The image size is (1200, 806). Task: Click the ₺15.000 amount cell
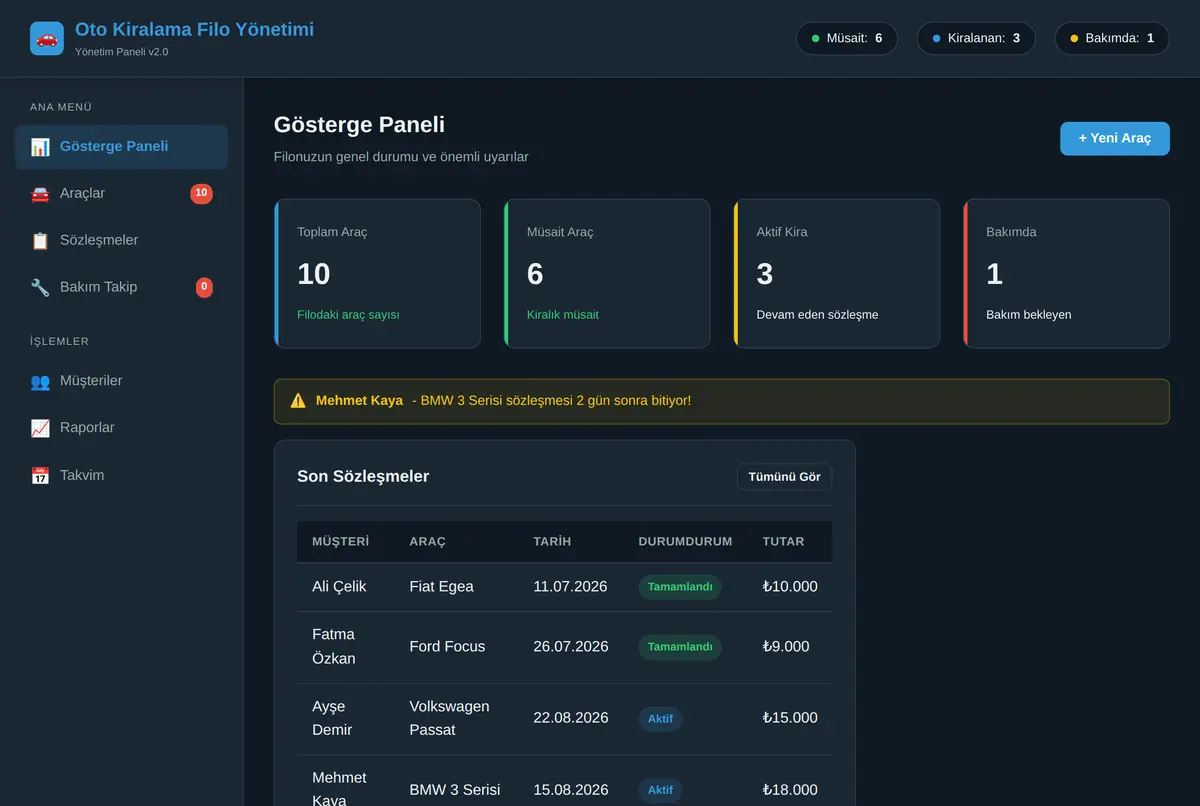coord(790,718)
